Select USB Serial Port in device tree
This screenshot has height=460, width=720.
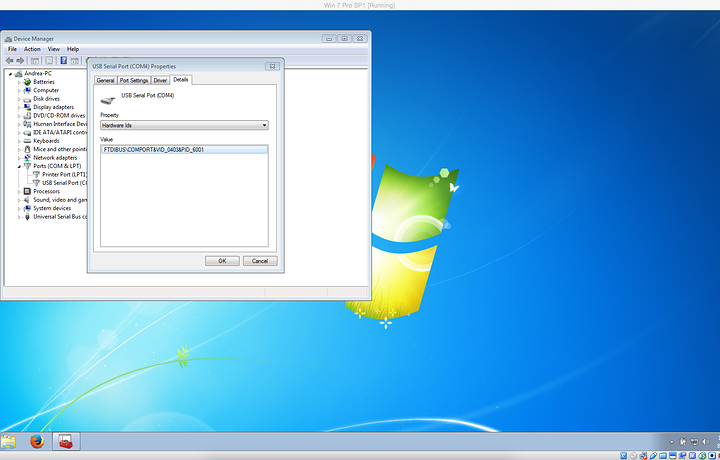[x=64, y=183]
